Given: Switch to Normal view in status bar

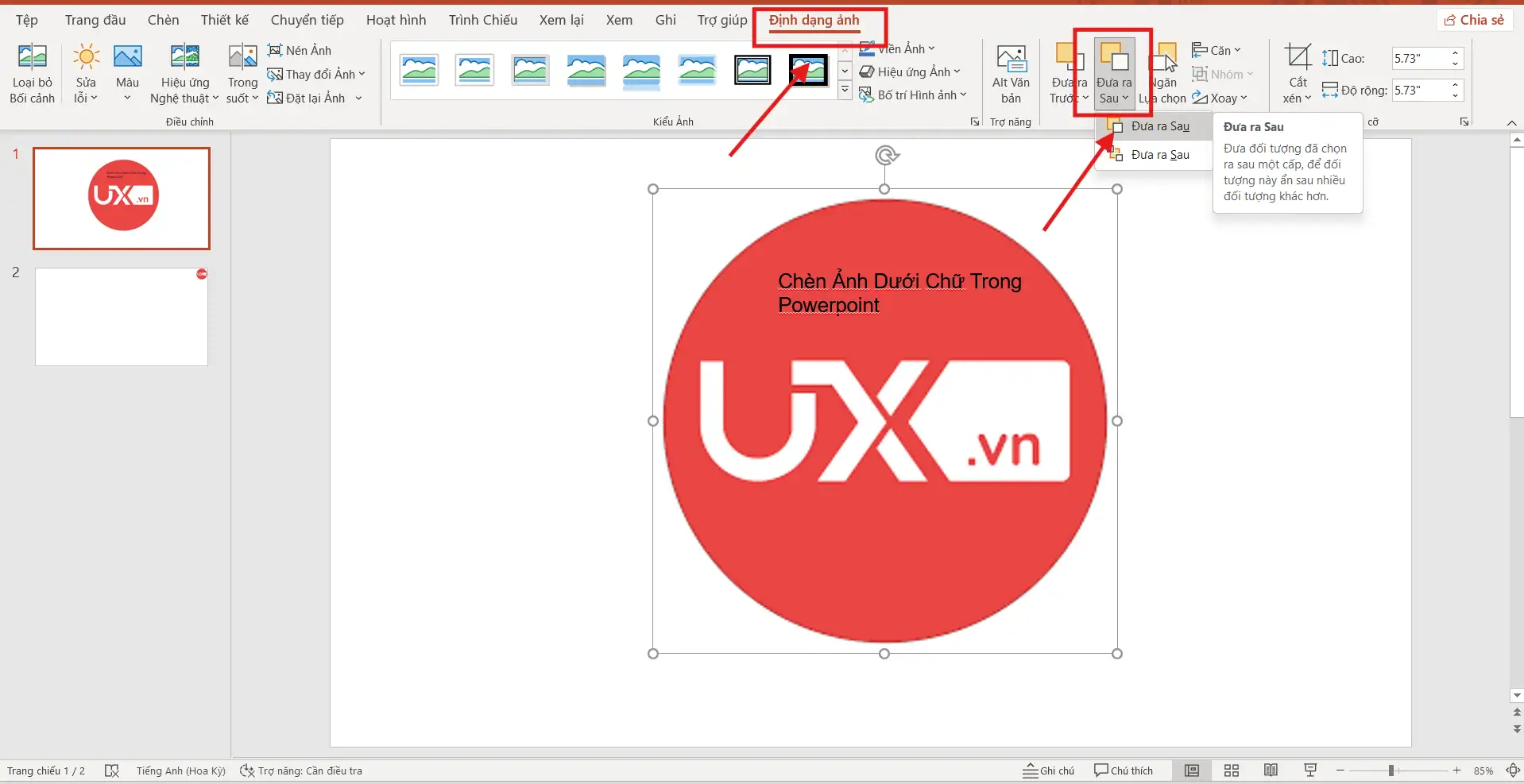Looking at the screenshot, I should point(1191,770).
